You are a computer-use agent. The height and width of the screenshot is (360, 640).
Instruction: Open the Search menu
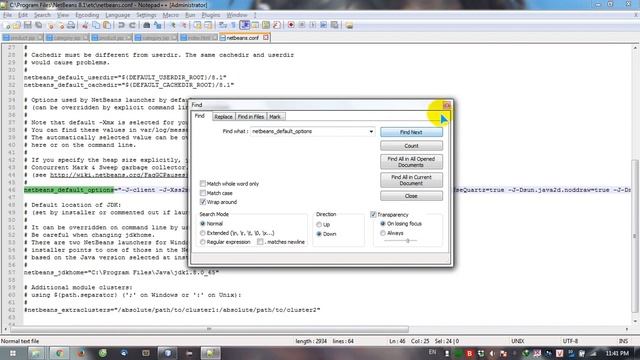(42, 15)
